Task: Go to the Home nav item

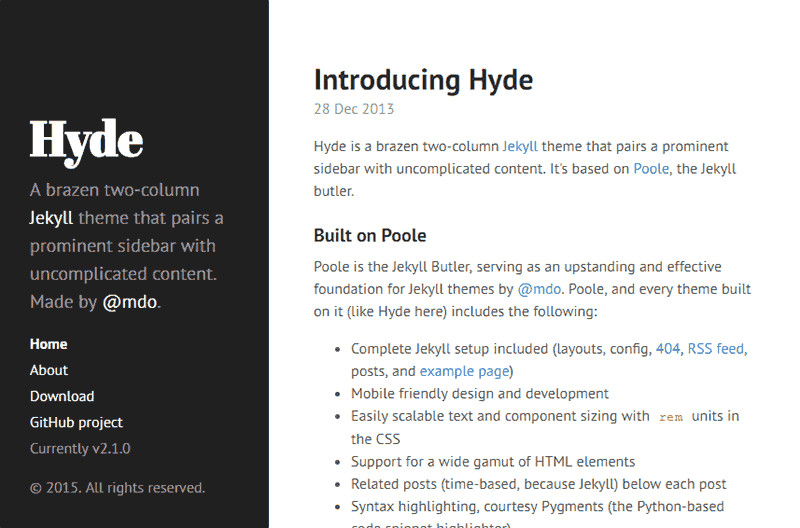Action: click(x=48, y=344)
